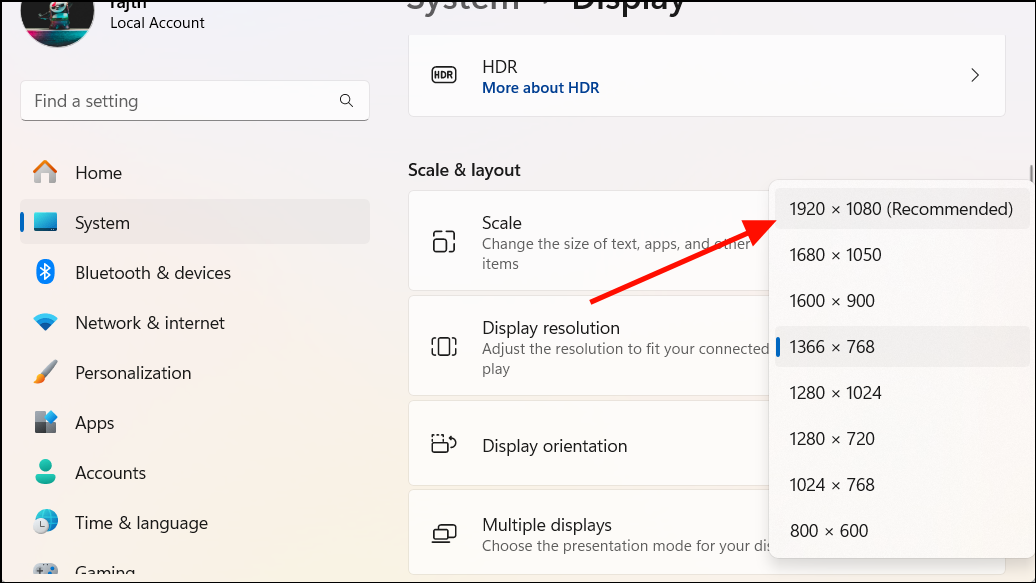Screen dimensions: 1036x583
Task: Click the Multiple displays icon
Action: click(x=443, y=532)
